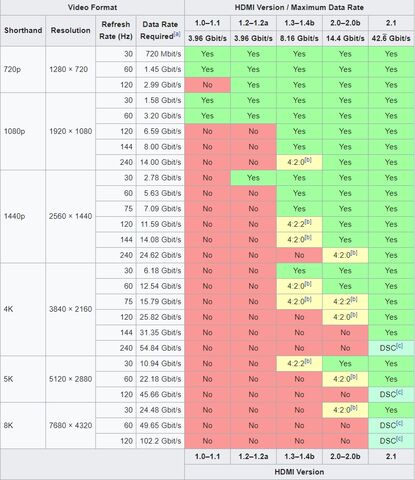The image size is (415, 480).
Task: Click footnote [a] beside Data Rate Required
Action: 177,34
